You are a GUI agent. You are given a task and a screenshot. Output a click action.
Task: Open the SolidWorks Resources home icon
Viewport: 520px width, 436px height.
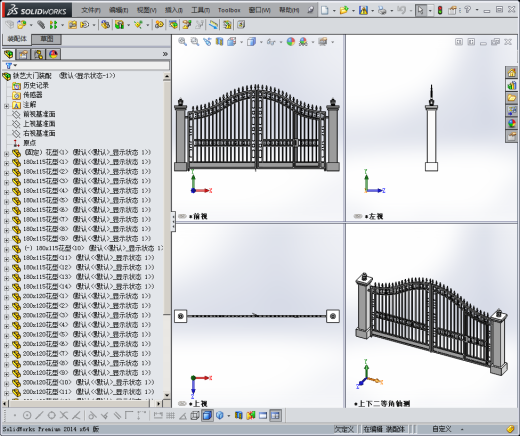coord(512,72)
